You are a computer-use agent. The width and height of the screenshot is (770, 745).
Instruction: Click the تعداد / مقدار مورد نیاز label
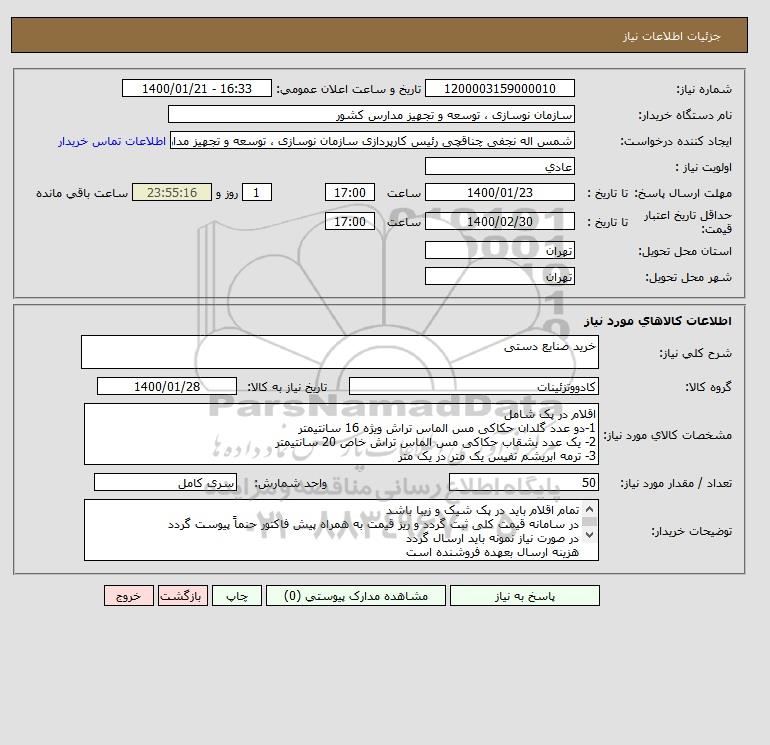tap(676, 483)
